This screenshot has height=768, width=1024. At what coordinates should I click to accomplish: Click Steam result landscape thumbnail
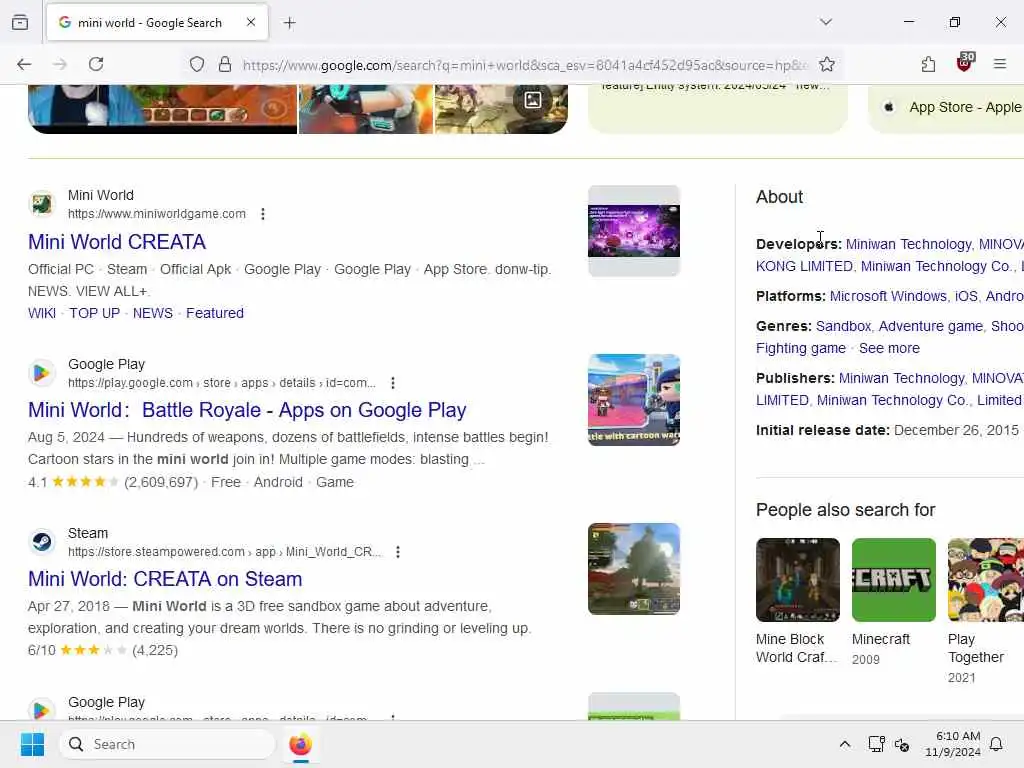pyautogui.click(x=633, y=569)
